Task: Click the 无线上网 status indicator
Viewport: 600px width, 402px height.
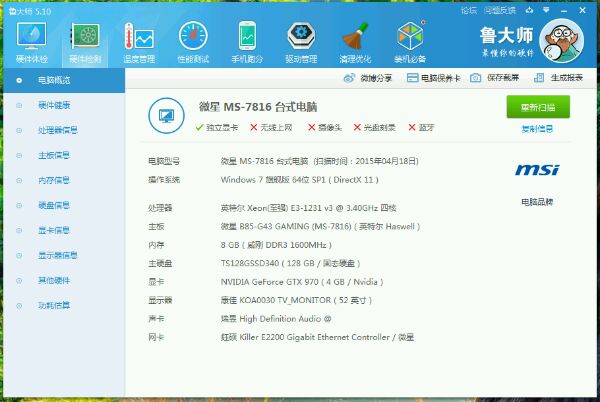Action: pyautogui.click(x=271, y=127)
